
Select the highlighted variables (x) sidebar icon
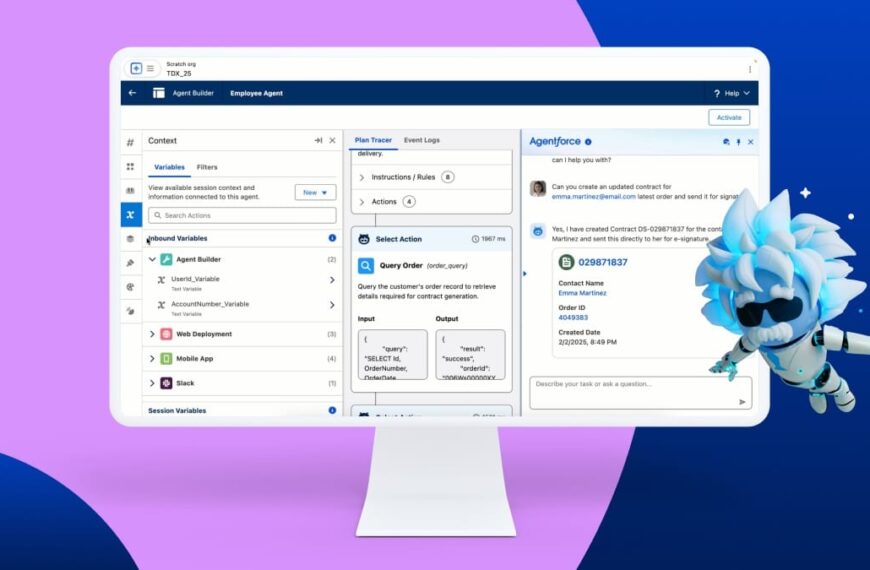click(x=131, y=215)
